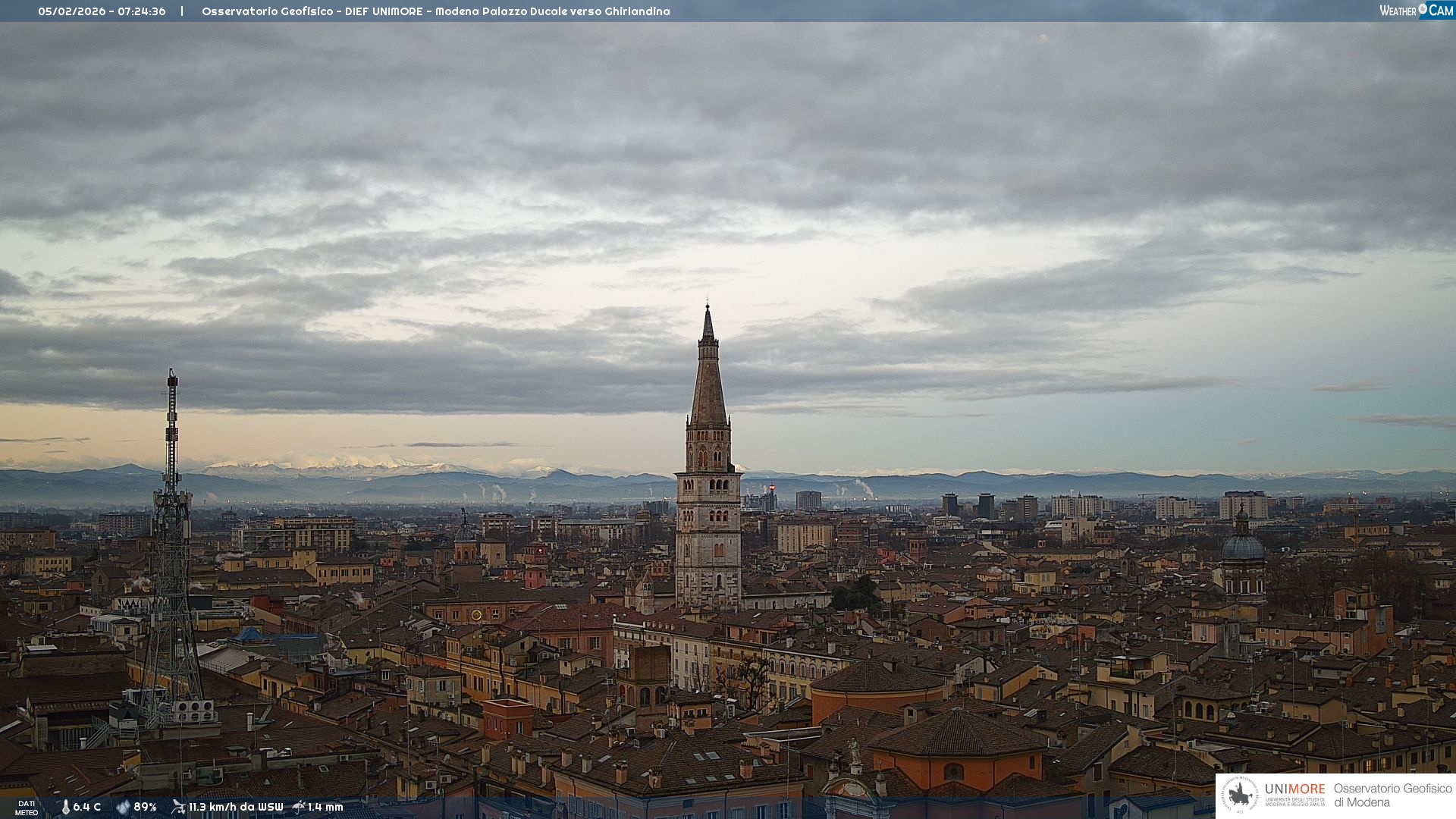Click the Ghirlandina tower spire tip
Image resolution: width=1456 pixels, height=819 pixels.
click(708, 309)
